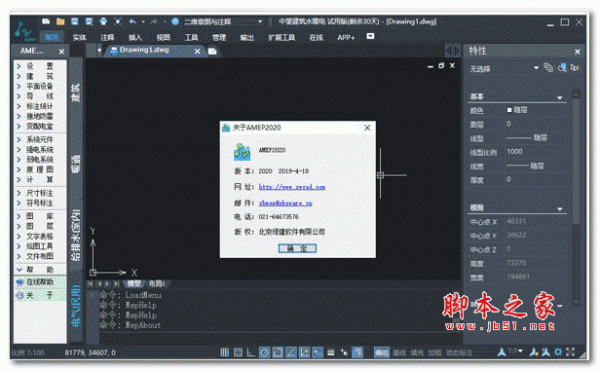Click the 关于 menu item
Viewport: 600px width, 371px height.
tap(40, 295)
